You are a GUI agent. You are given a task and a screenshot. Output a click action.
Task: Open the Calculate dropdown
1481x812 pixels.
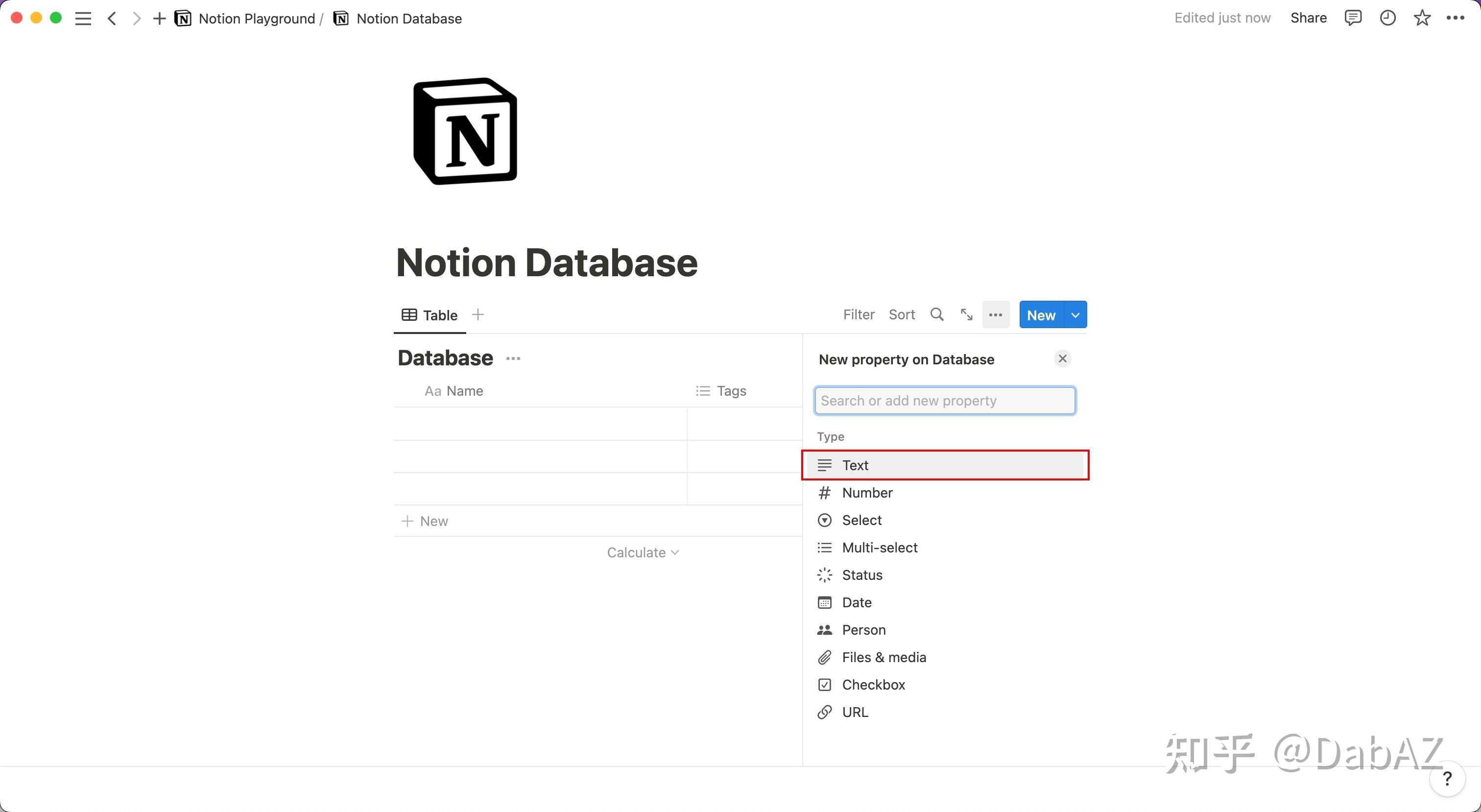(642, 552)
